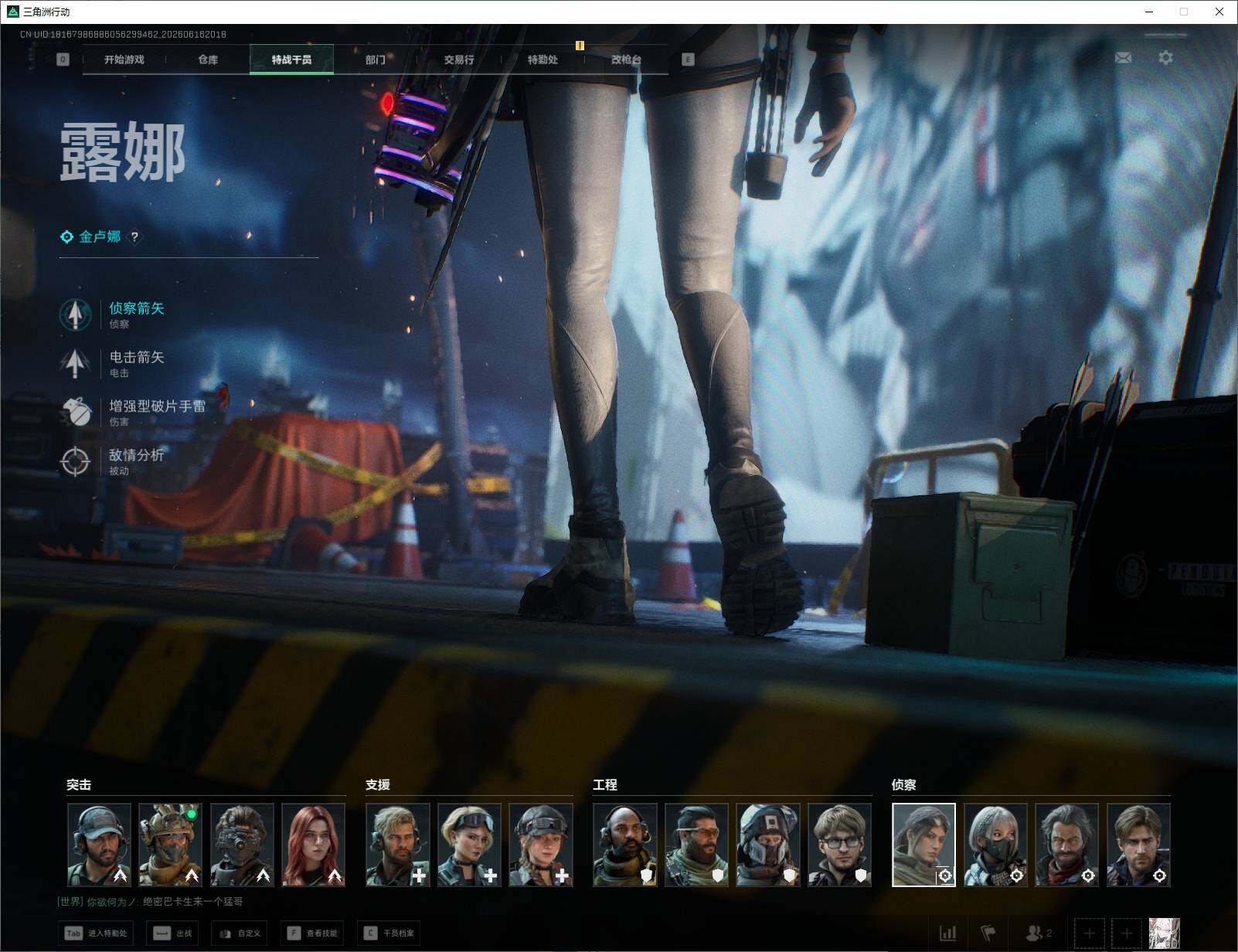Screen dimensions: 1238x952
Task: Open the 部门 tab
Action: pyautogui.click(x=376, y=59)
